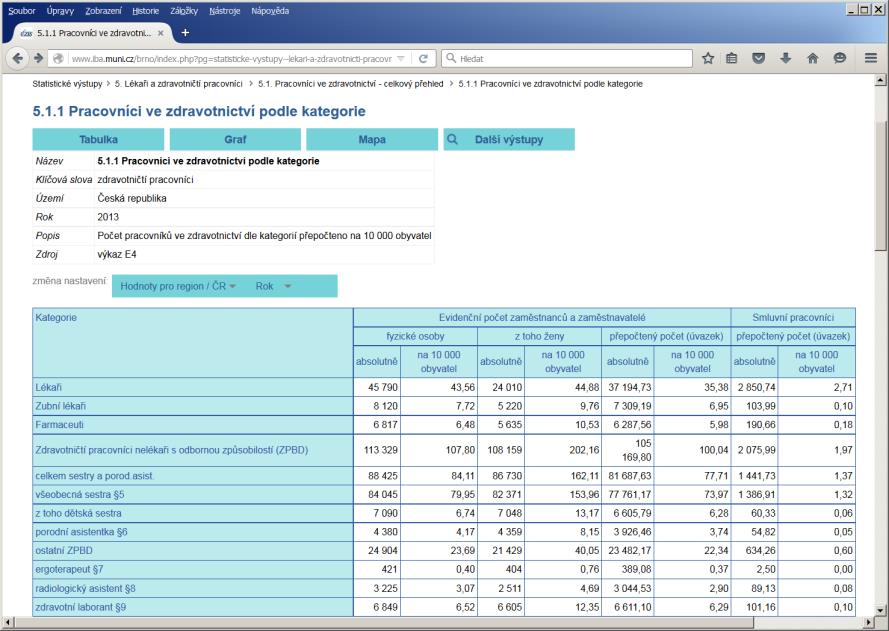Open the Historie menu
The image size is (889, 631).
[146, 11]
